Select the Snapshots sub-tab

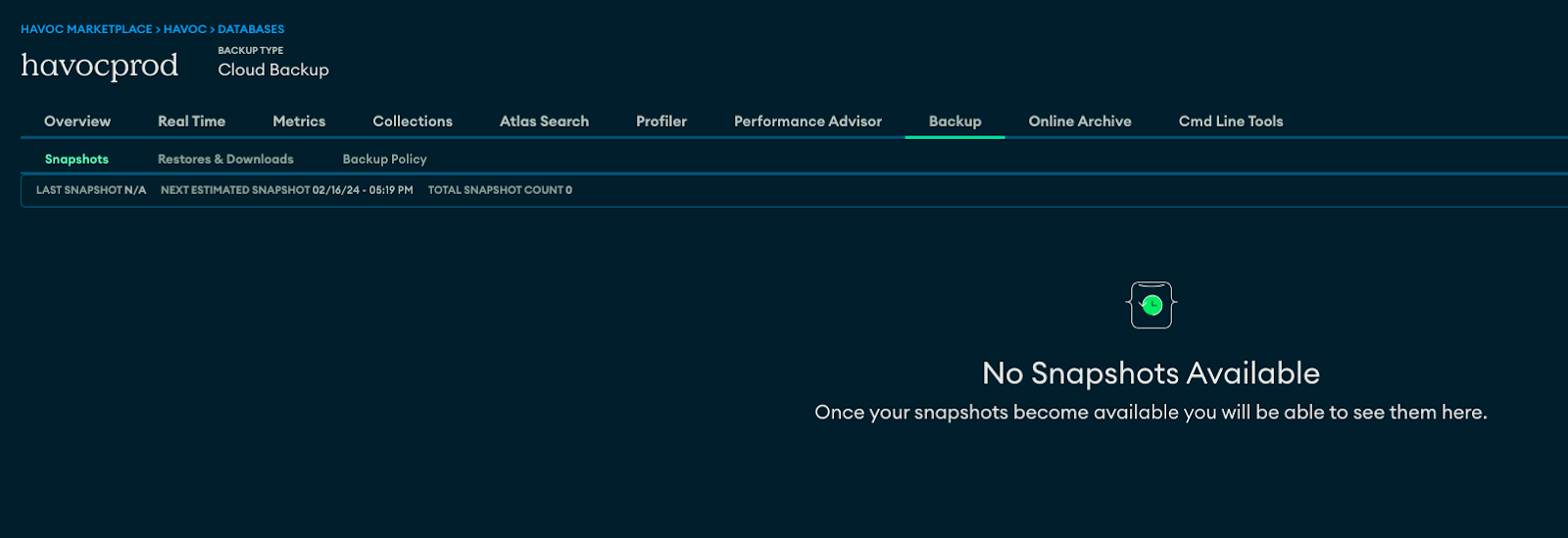(76, 159)
